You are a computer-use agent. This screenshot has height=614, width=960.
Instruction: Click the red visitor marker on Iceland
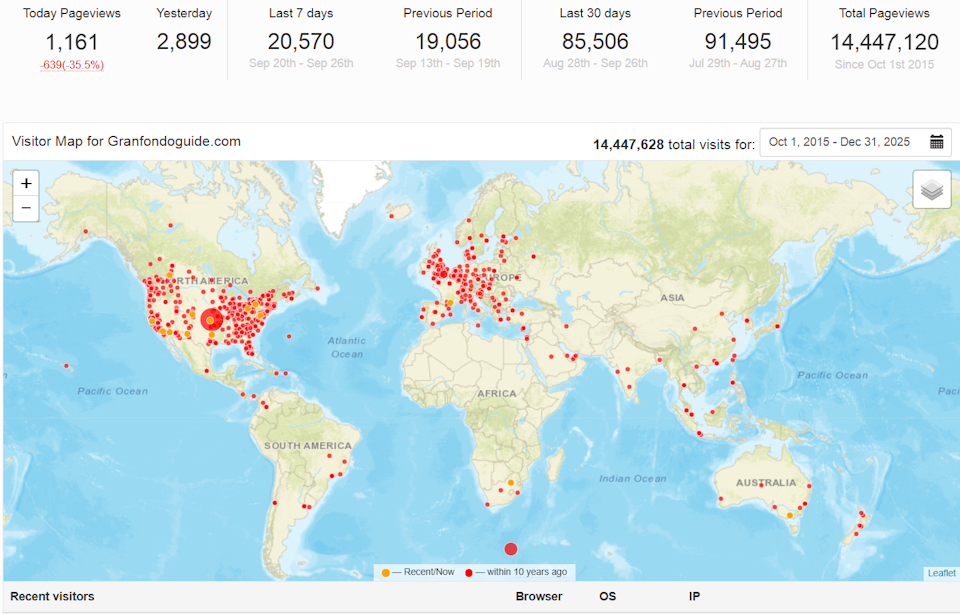392,212
